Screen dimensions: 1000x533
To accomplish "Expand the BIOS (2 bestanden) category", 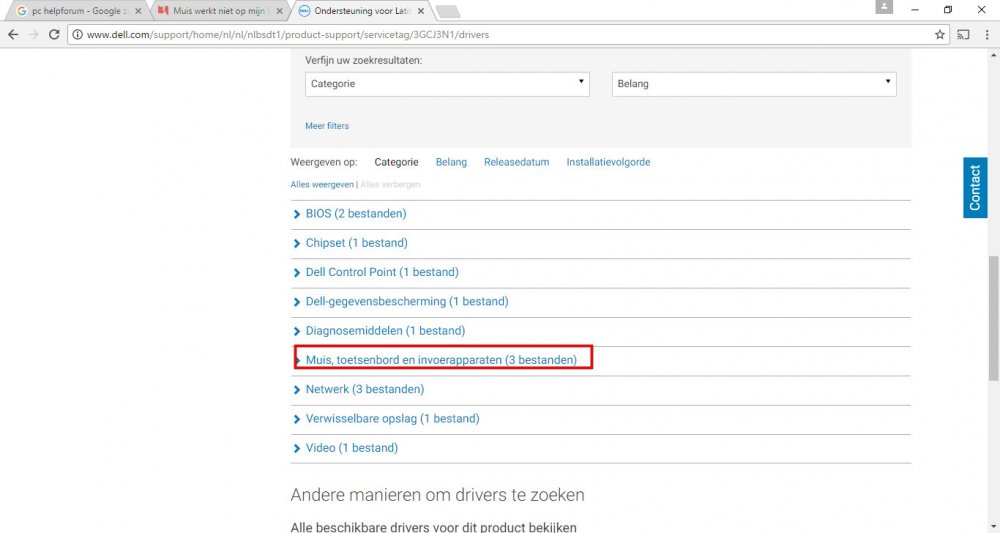I will tap(356, 214).
